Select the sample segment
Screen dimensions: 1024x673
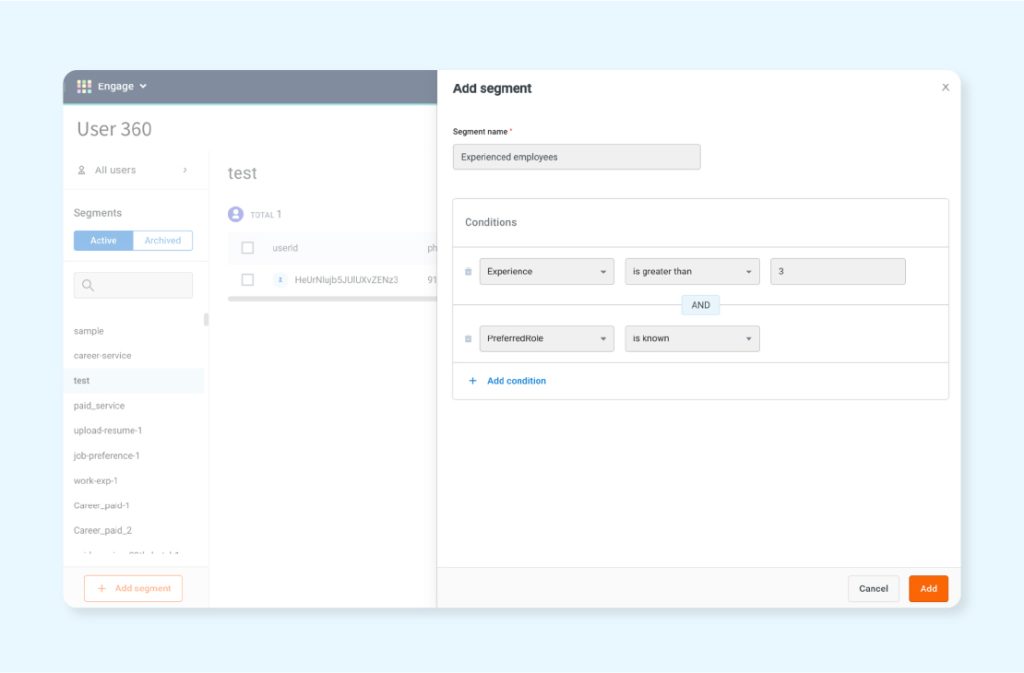(x=89, y=331)
